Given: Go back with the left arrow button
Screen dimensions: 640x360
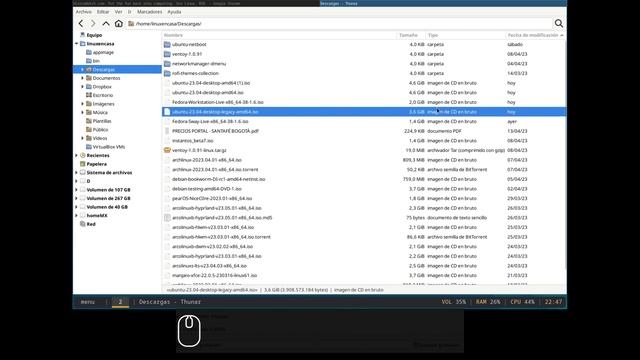Looking at the screenshot, I should (81, 24).
